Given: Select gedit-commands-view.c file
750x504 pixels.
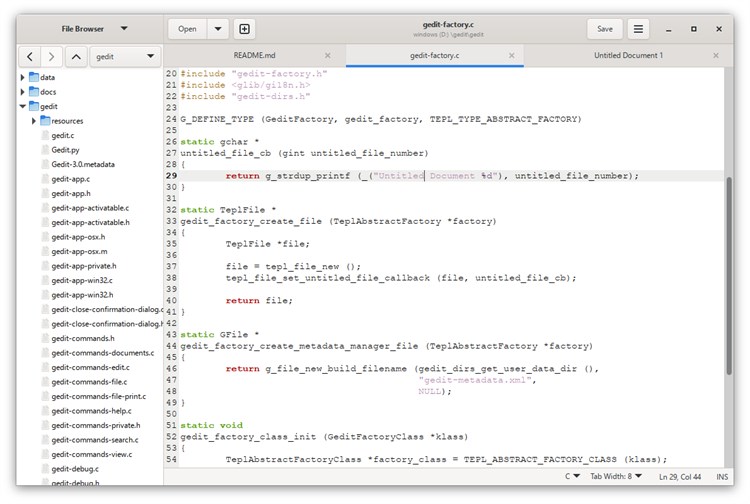Looking at the screenshot, I should (92, 454).
